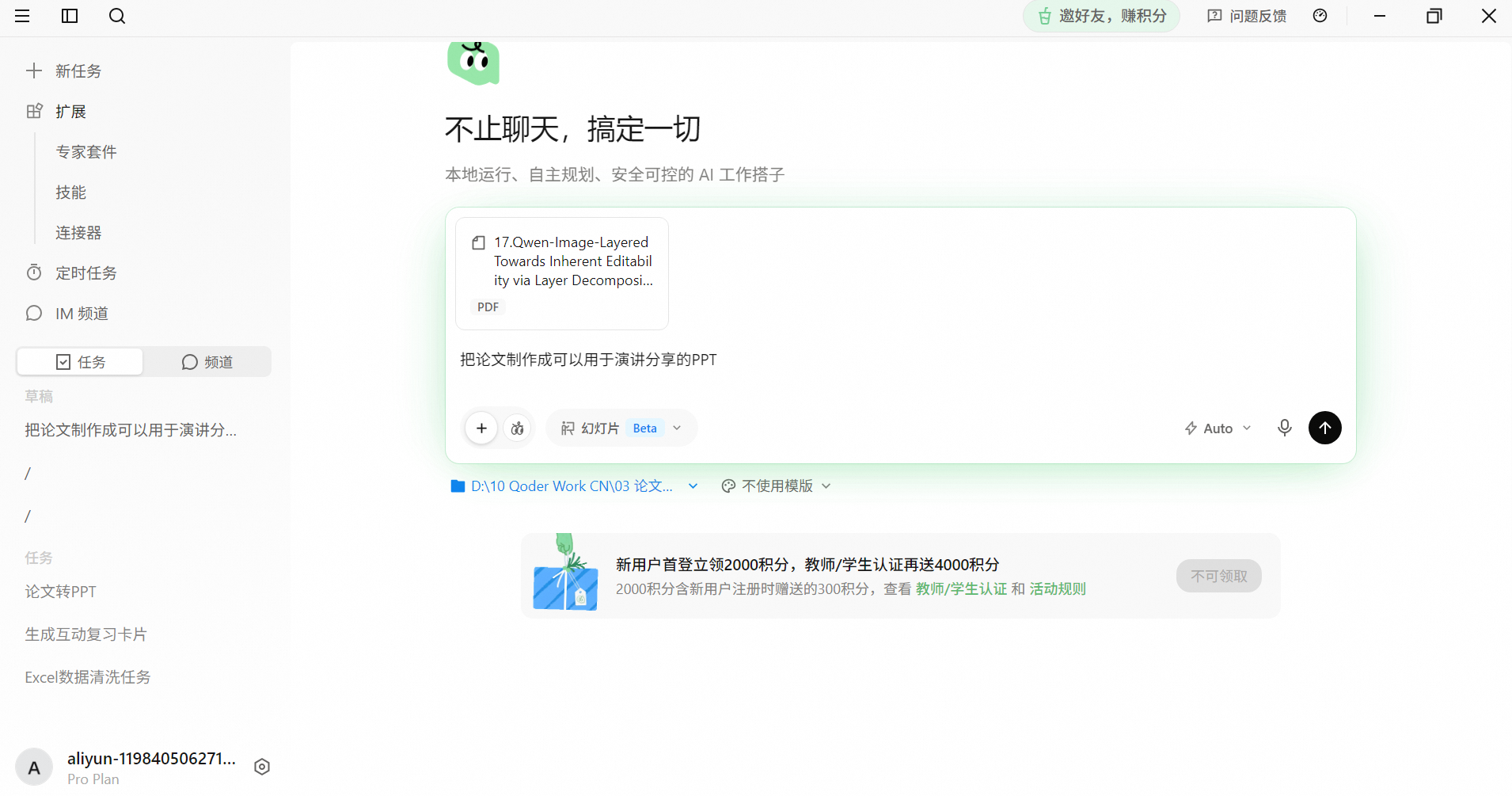Screen dimensions: 1512x796
Task: Expand the 幻灯片 Beta mode dropdown
Action: tap(621, 428)
